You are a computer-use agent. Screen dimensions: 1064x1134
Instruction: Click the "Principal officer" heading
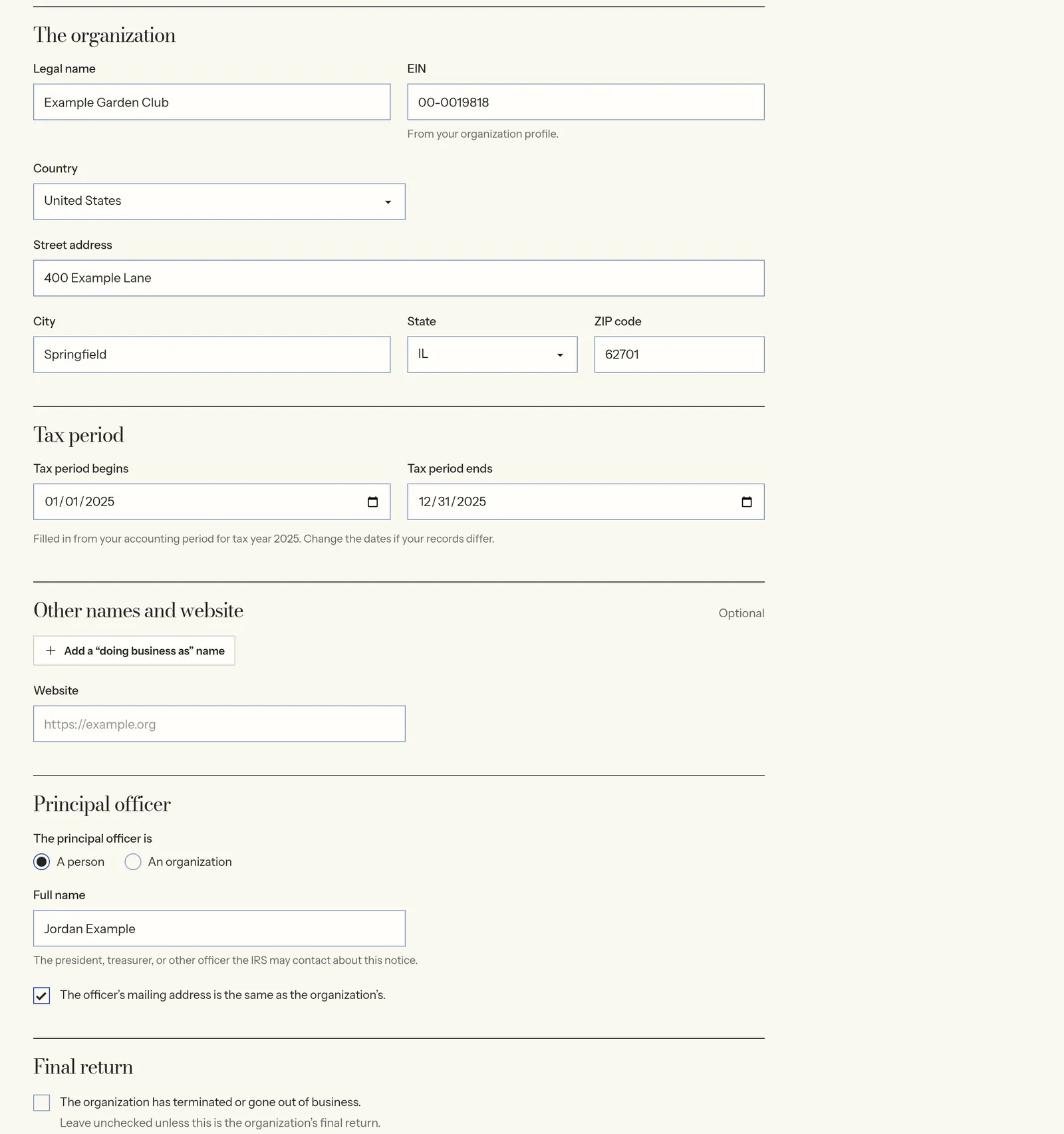[102, 804]
